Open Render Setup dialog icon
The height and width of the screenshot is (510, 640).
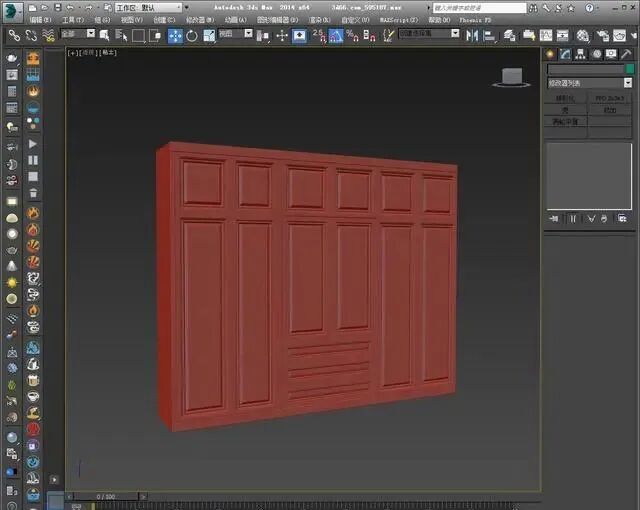(x=602, y=36)
